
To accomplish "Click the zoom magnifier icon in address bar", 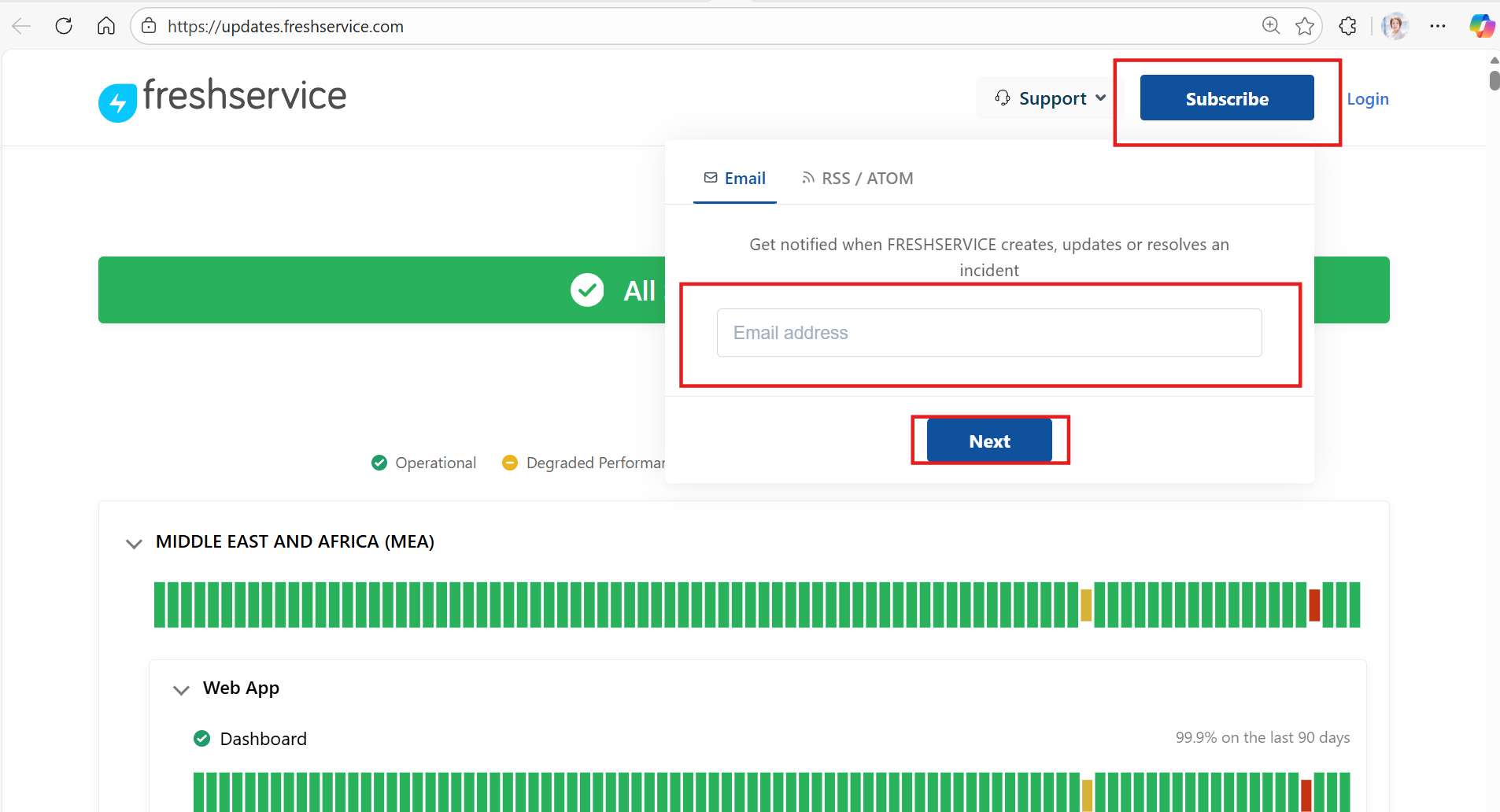I will 1270,26.
